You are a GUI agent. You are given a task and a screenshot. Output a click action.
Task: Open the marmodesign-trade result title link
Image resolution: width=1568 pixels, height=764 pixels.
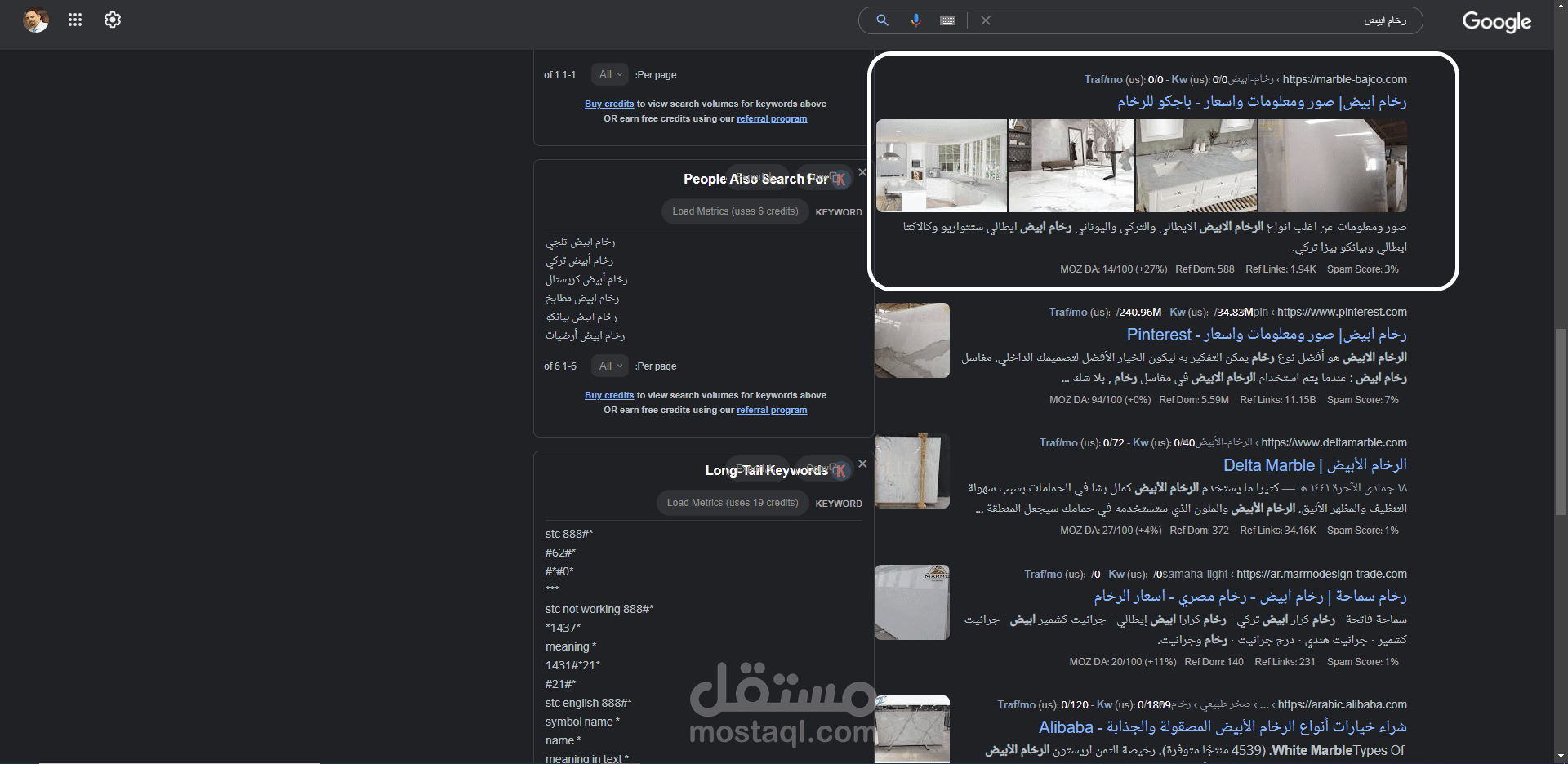coord(1250,596)
